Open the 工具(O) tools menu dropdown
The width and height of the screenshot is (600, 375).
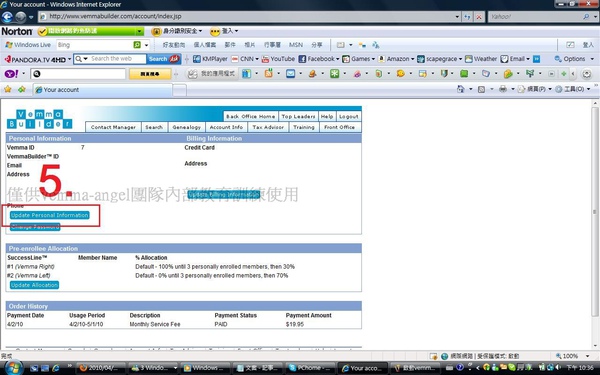(588, 89)
